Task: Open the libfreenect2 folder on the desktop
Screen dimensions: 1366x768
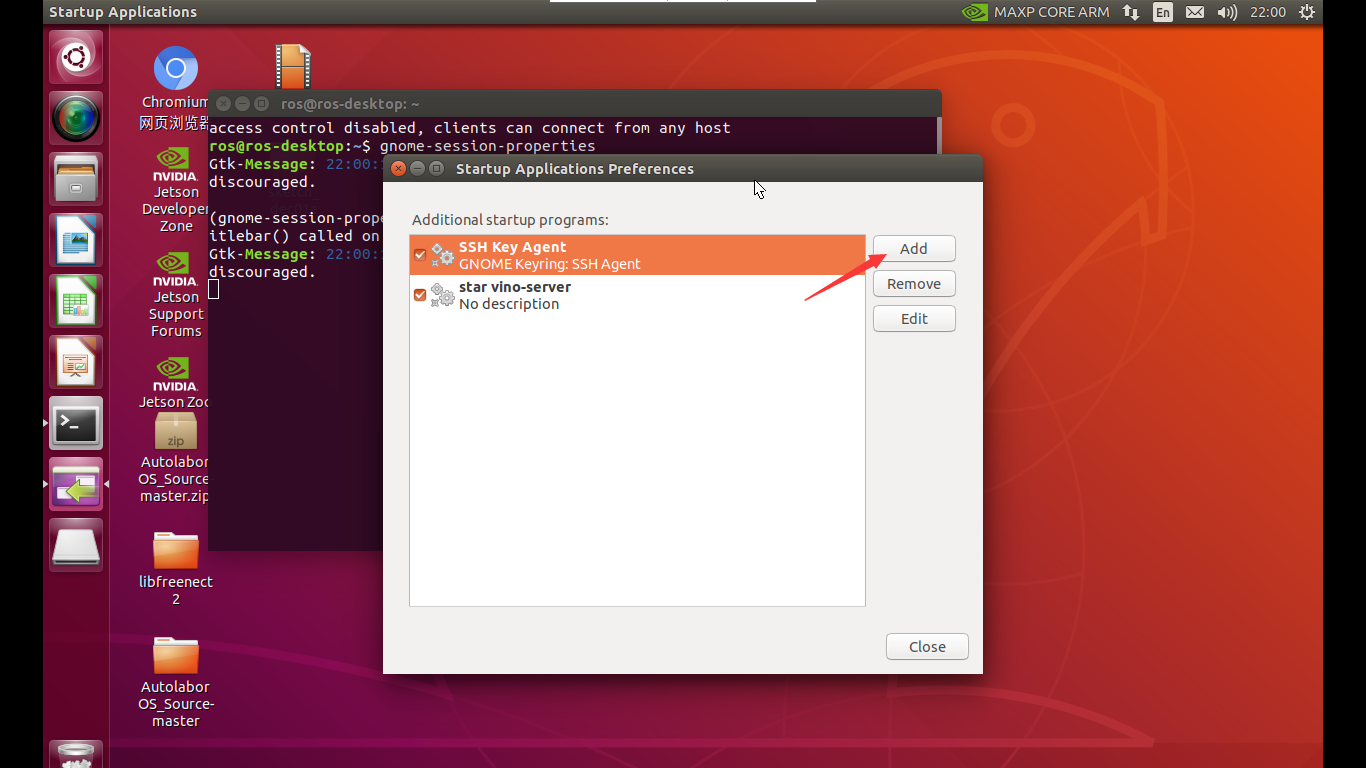Action: click(176, 550)
